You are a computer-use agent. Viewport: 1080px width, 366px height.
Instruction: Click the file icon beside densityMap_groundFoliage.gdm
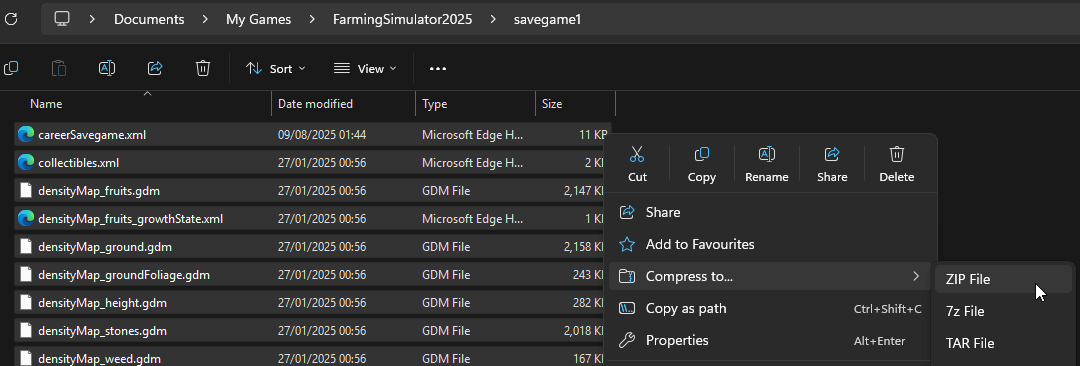[26, 275]
